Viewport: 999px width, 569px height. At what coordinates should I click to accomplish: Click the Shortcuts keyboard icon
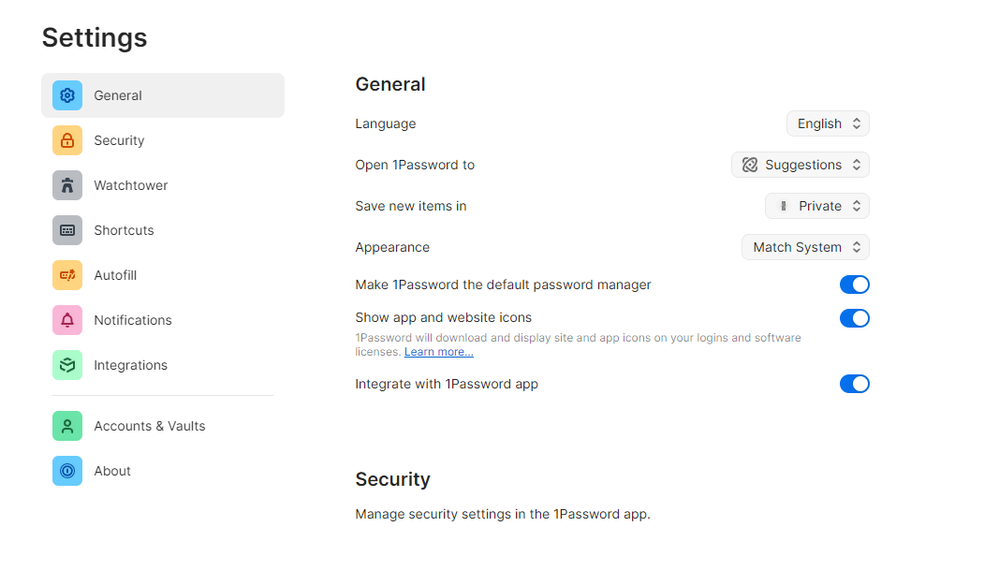point(67,231)
